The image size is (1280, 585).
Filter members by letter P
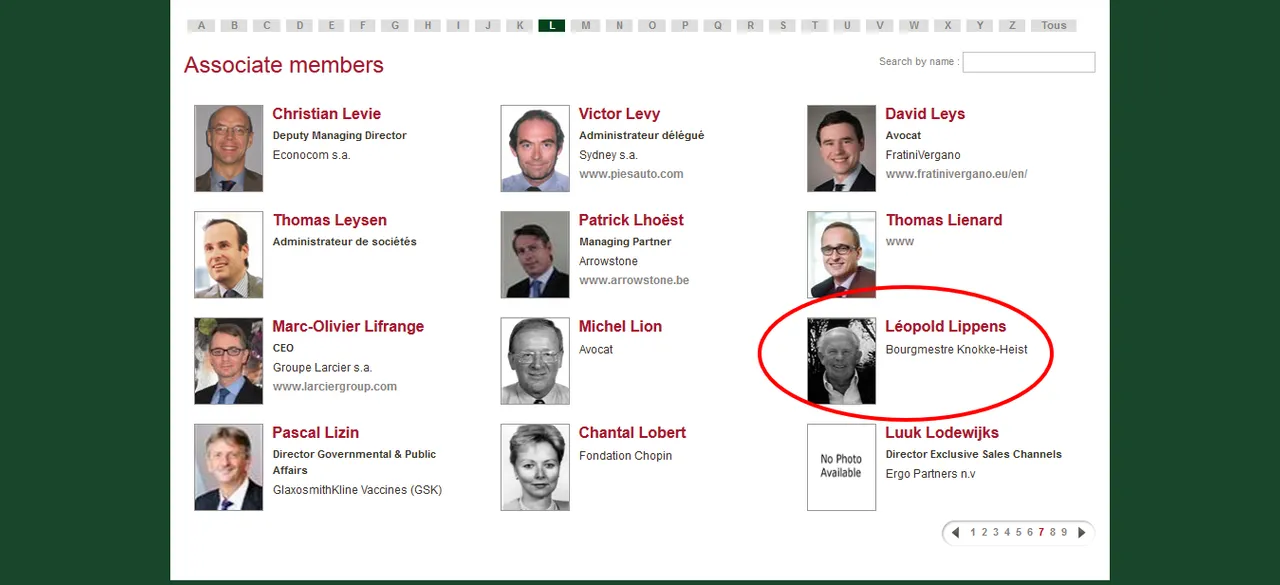(685, 26)
